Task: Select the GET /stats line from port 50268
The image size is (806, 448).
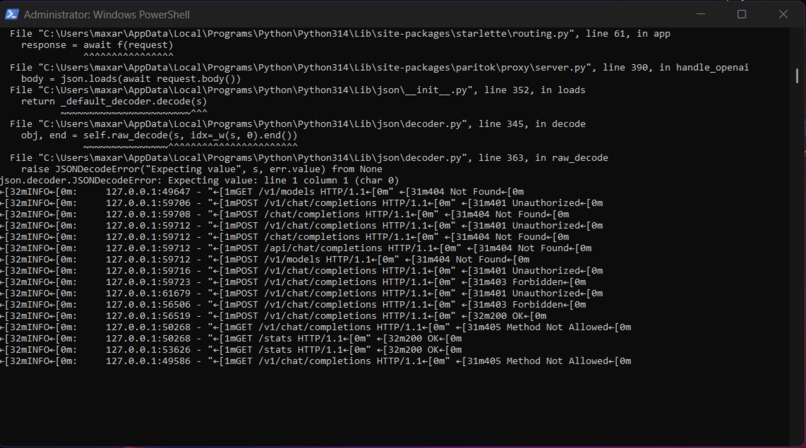Action: click(231, 339)
